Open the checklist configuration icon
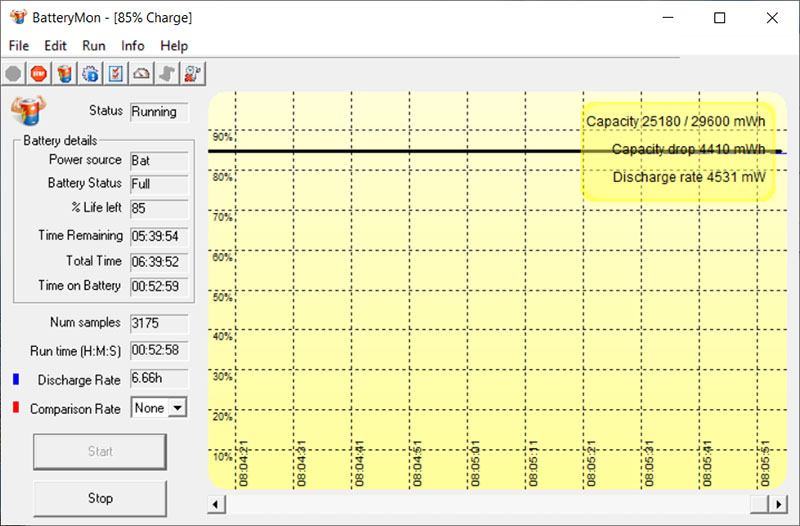 [x=116, y=74]
